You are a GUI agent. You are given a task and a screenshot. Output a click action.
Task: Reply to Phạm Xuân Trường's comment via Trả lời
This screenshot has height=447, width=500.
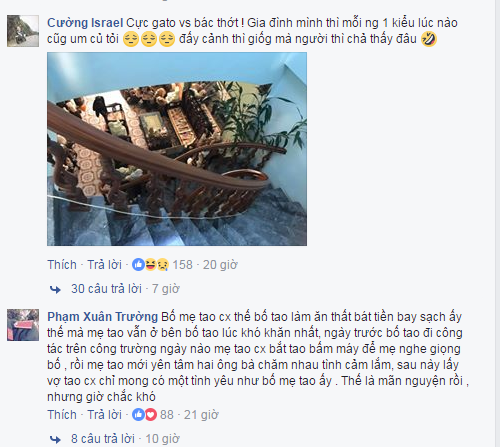tap(104, 415)
